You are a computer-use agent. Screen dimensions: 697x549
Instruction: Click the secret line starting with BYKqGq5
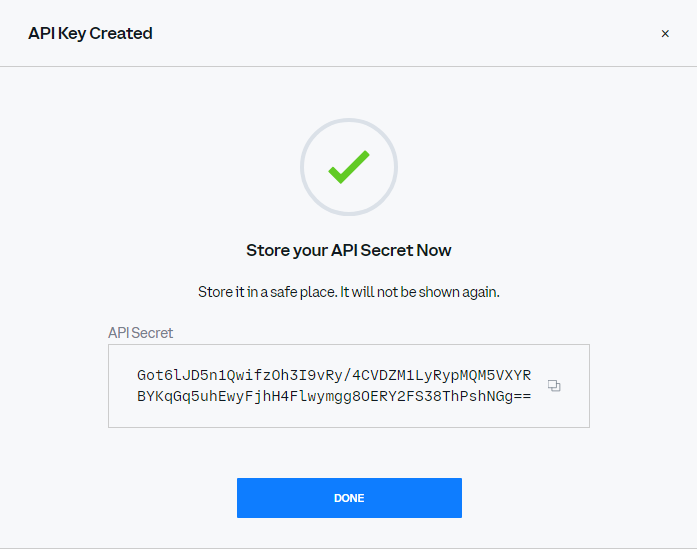click(x=334, y=396)
